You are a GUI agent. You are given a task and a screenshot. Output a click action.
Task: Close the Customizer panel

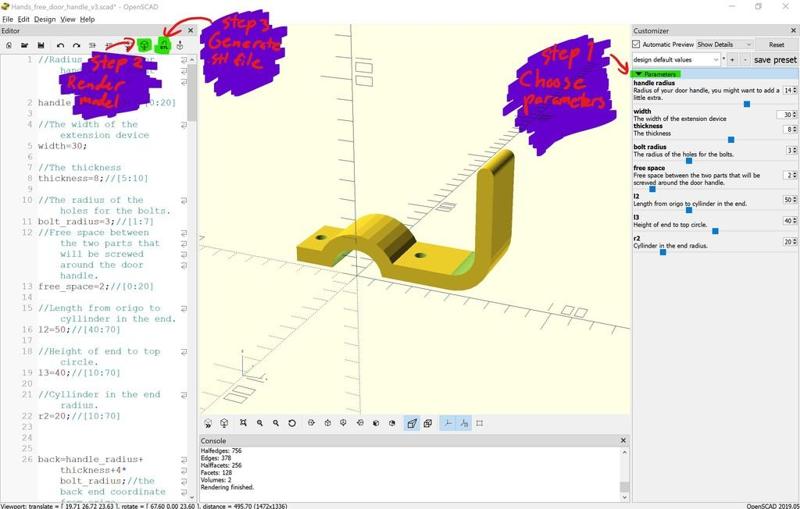tap(793, 31)
